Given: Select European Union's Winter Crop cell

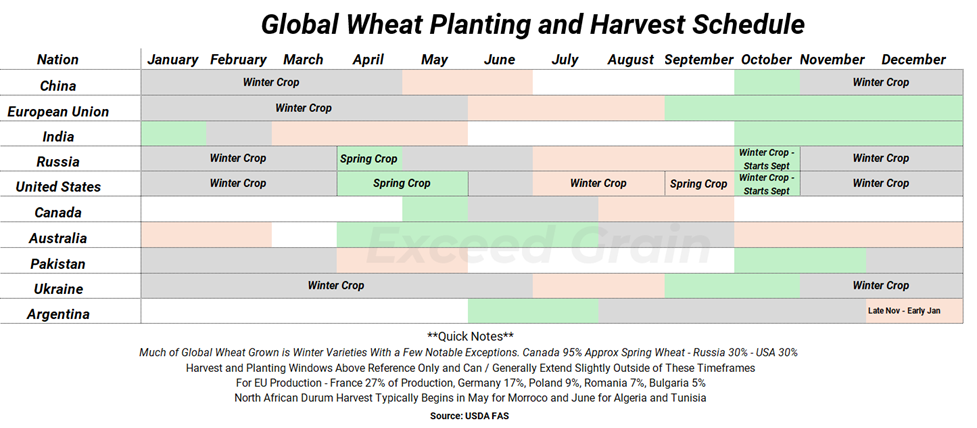Looking at the screenshot, I should point(303,108).
